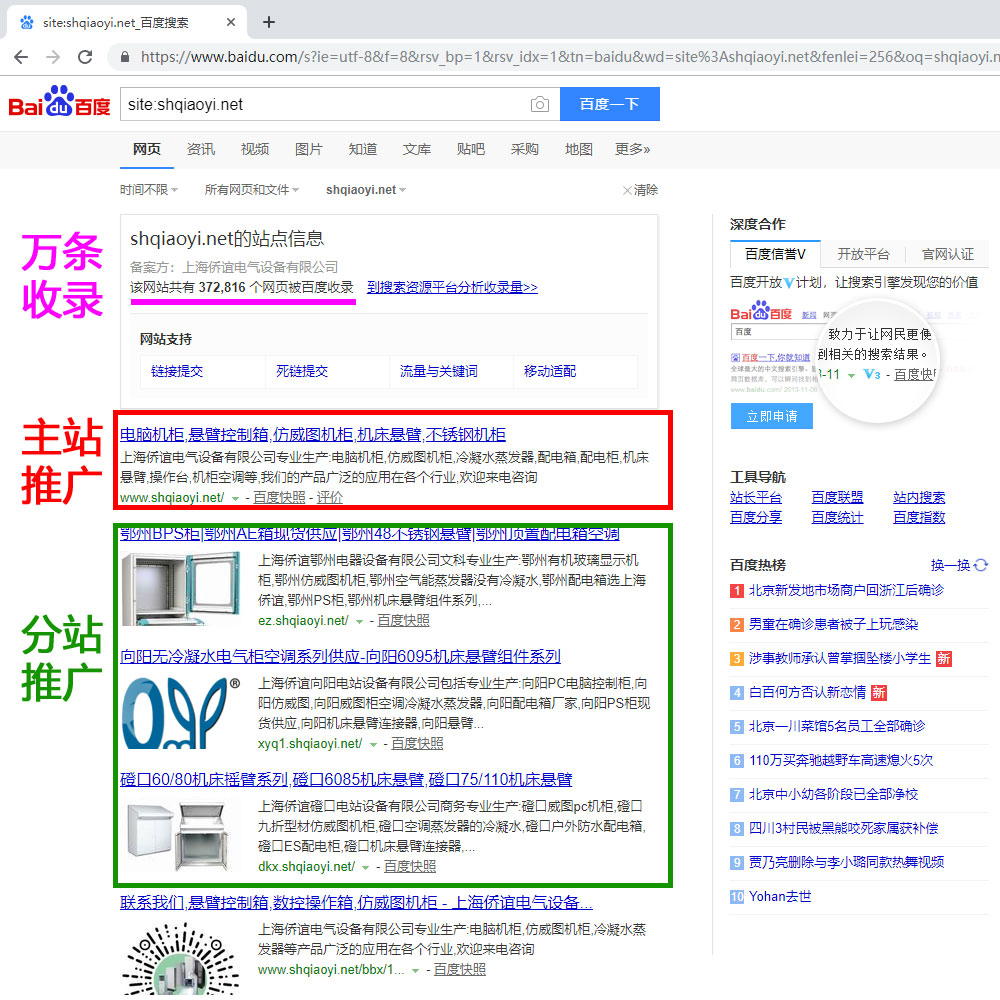Open the 站长平台 tool link
Screen dimensions: 1000x1000
click(x=756, y=497)
